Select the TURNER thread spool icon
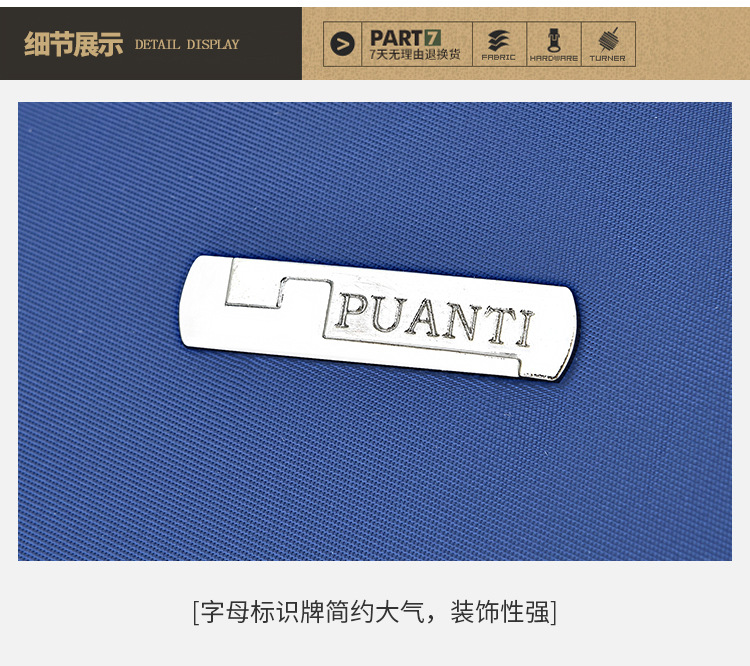750x666 pixels. tap(608, 39)
